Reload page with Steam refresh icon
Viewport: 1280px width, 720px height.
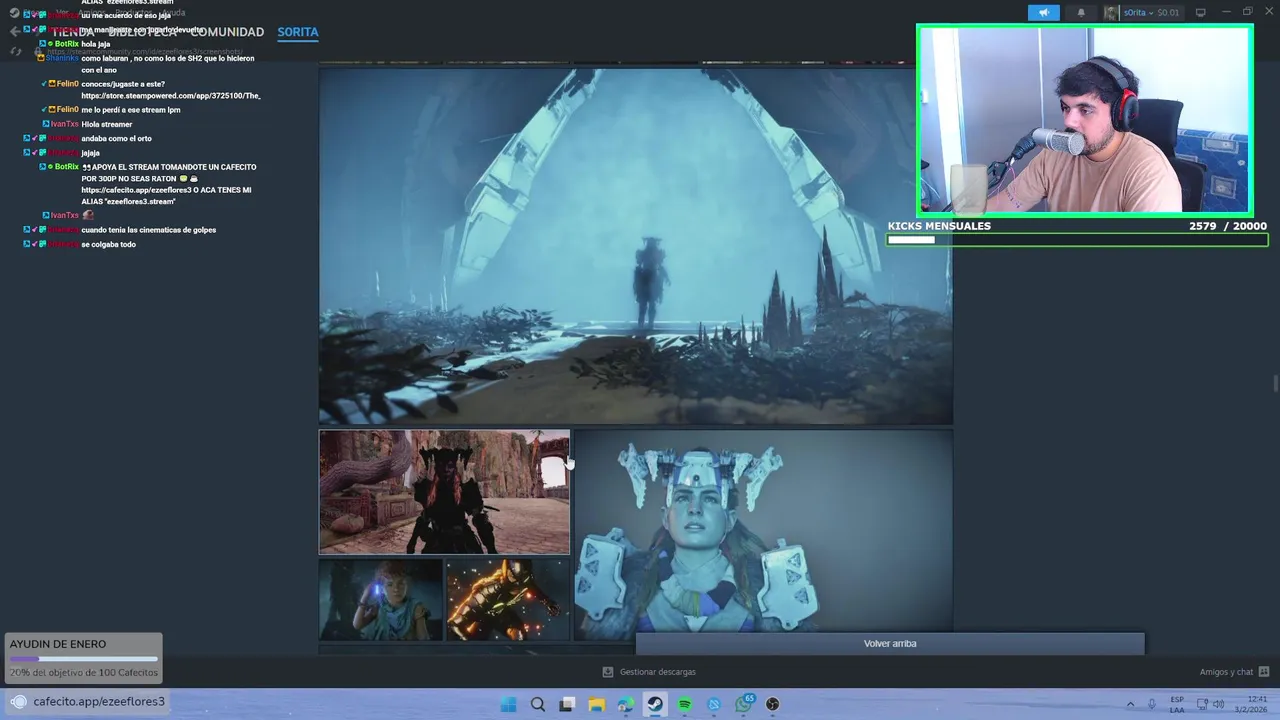pyautogui.click(x=16, y=51)
